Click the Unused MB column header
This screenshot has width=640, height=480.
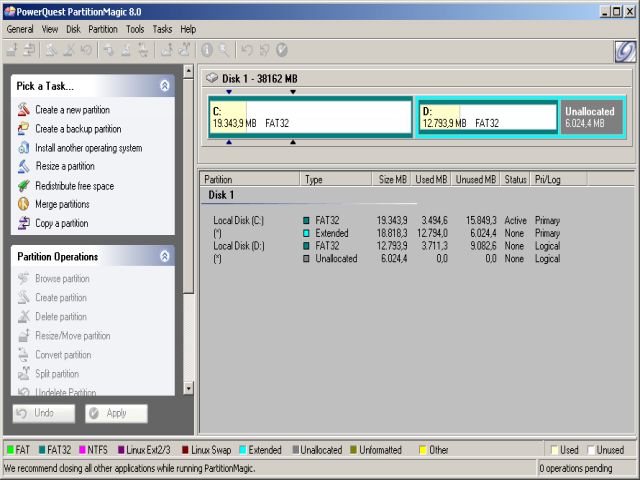476,179
